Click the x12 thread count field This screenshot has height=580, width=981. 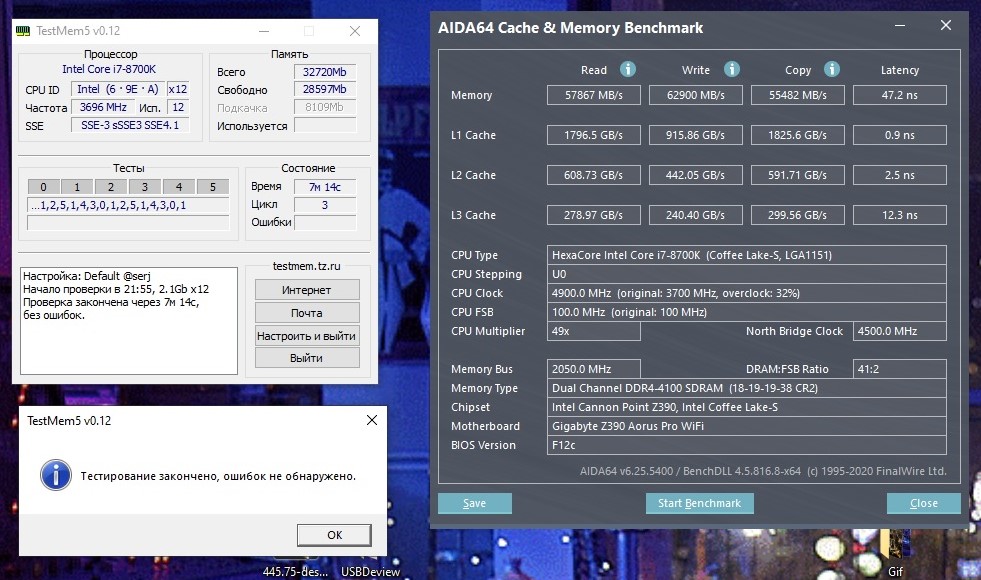tap(178, 89)
